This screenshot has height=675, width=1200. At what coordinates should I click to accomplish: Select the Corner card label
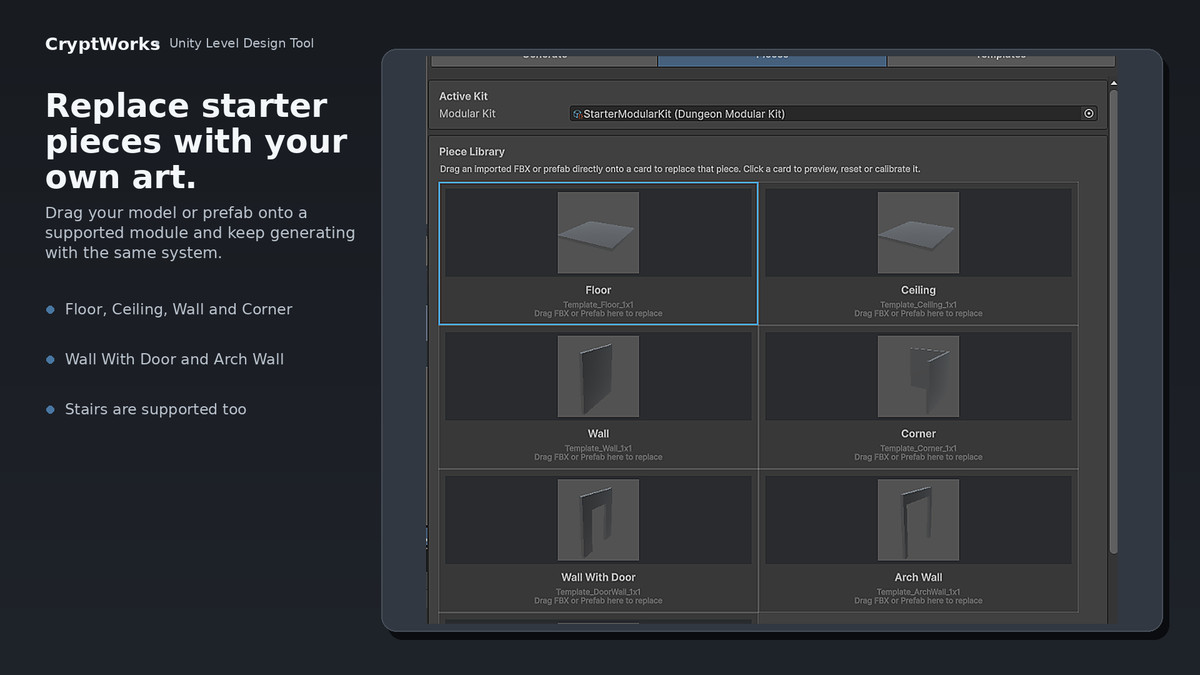(x=918, y=434)
